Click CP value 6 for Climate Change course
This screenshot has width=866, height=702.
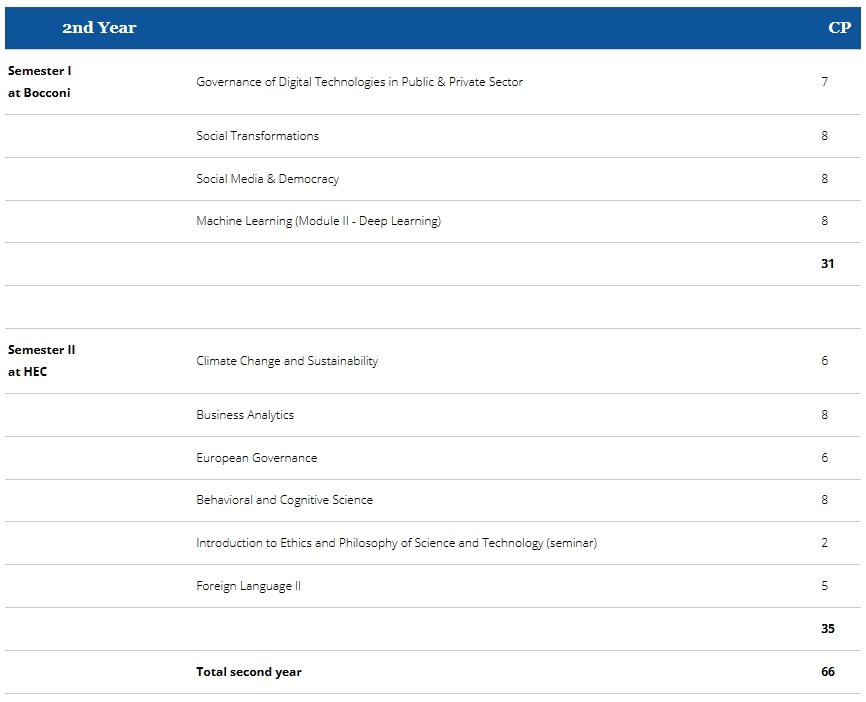coord(825,361)
